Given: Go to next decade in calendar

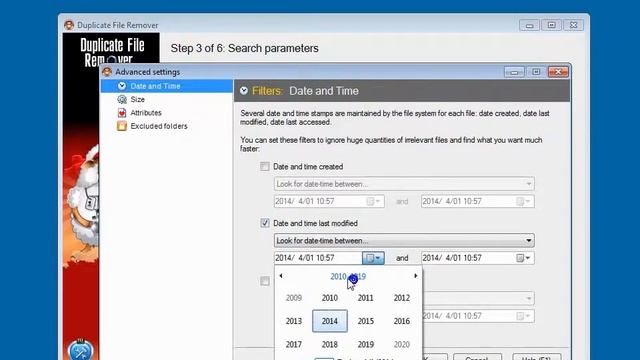Looking at the screenshot, I should 416,276.
